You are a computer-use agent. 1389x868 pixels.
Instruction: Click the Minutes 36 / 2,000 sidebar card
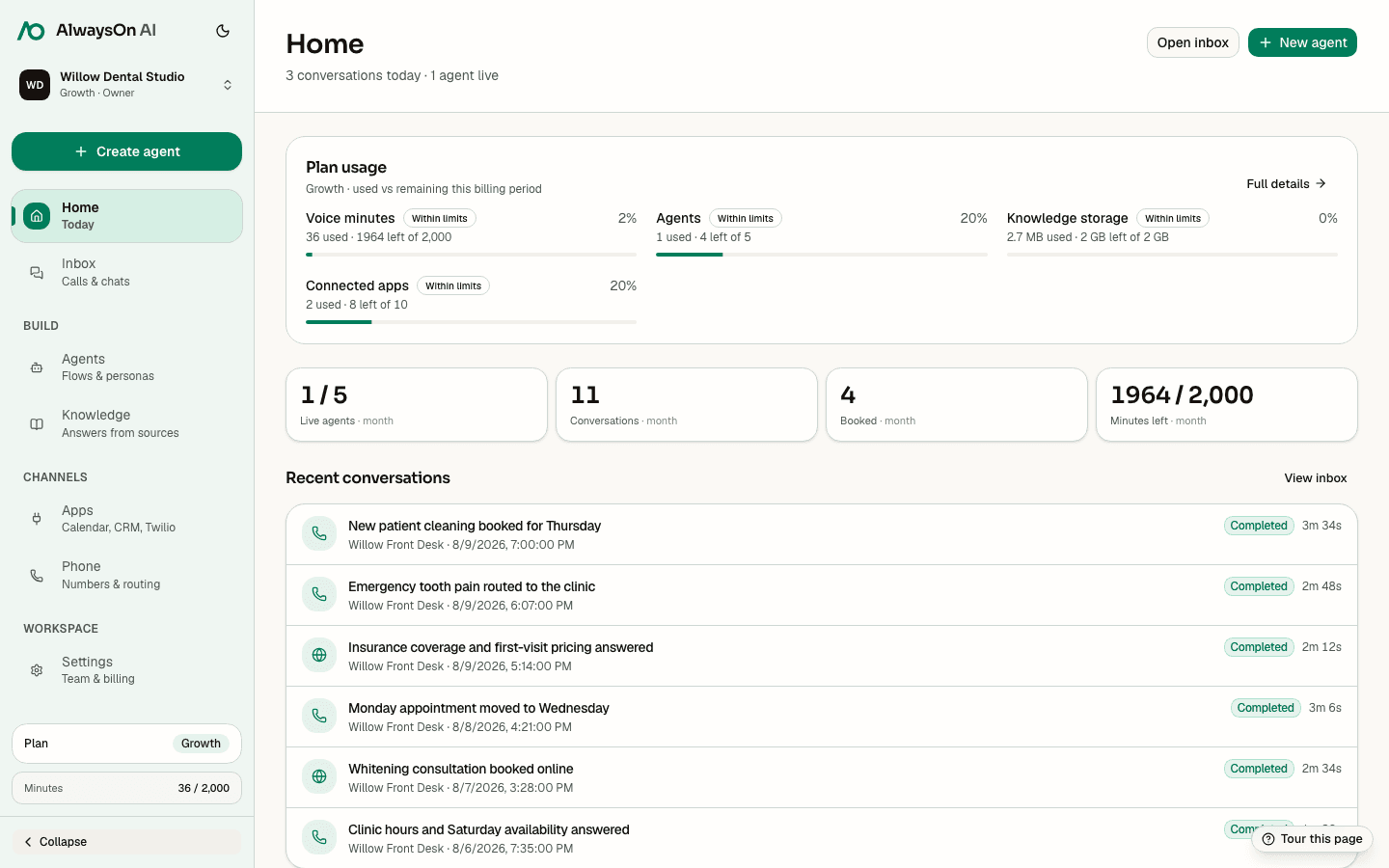pos(126,788)
